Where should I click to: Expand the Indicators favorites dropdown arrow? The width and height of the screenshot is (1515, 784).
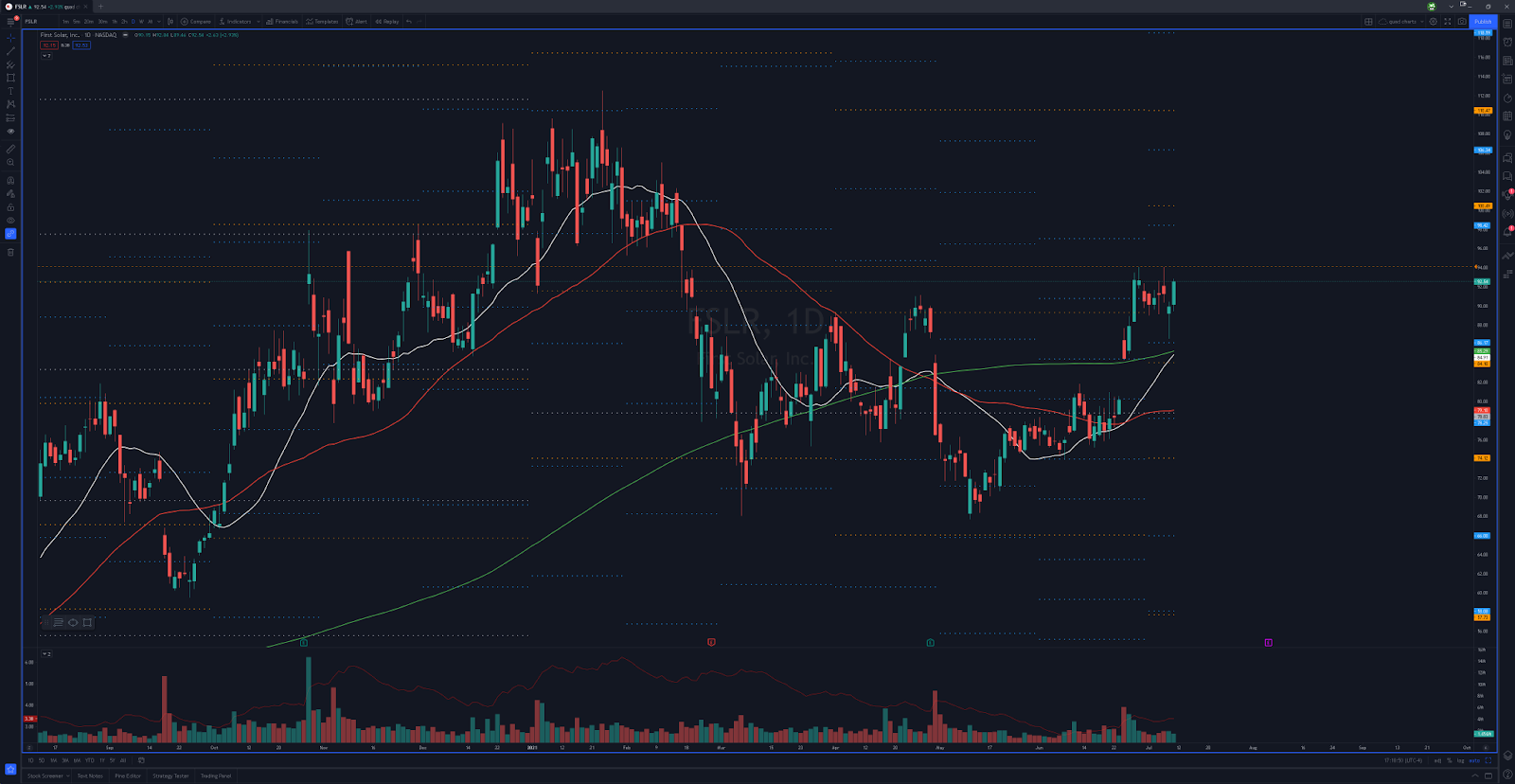[x=258, y=21]
